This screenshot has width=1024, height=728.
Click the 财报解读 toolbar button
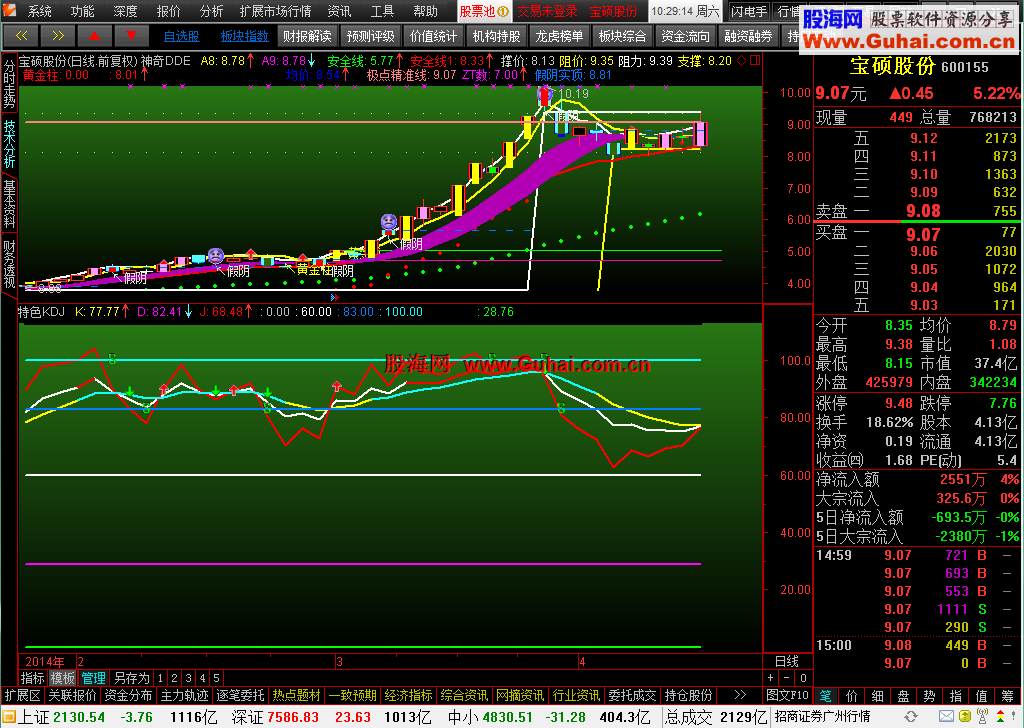(x=308, y=36)
